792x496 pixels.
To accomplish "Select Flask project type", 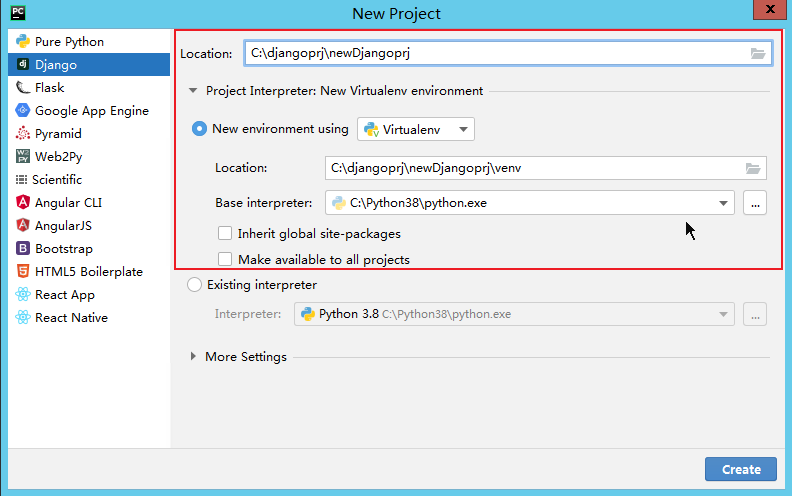I will click(89, 87).
